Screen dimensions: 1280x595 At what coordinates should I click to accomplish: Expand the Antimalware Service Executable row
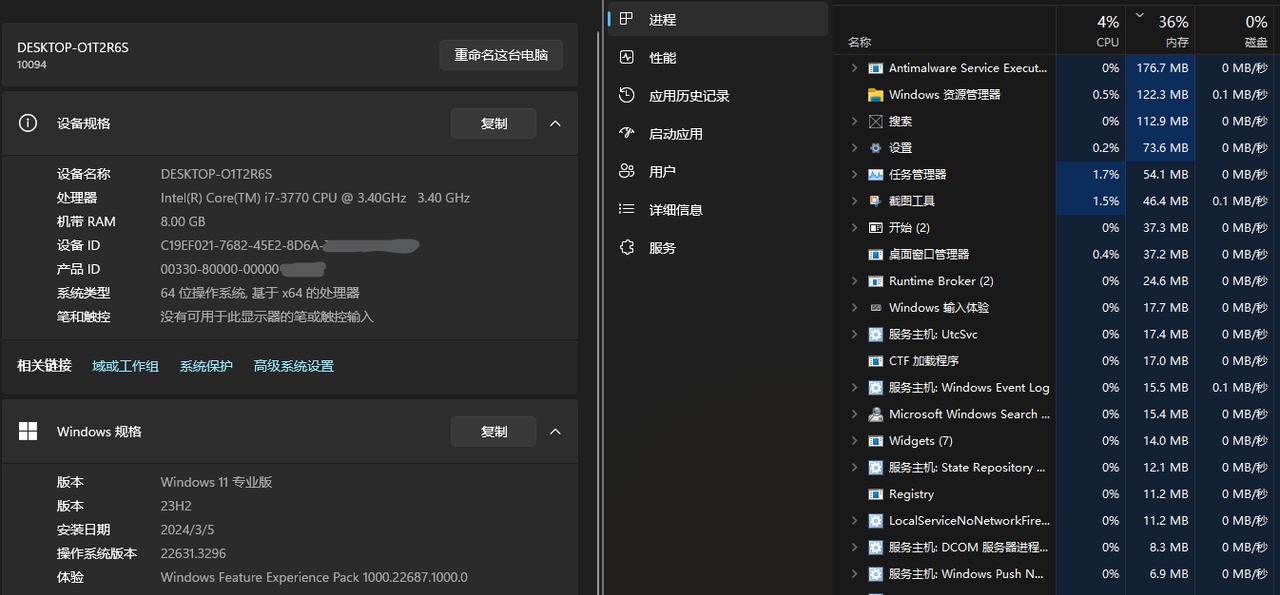click(x=854, y=68)
